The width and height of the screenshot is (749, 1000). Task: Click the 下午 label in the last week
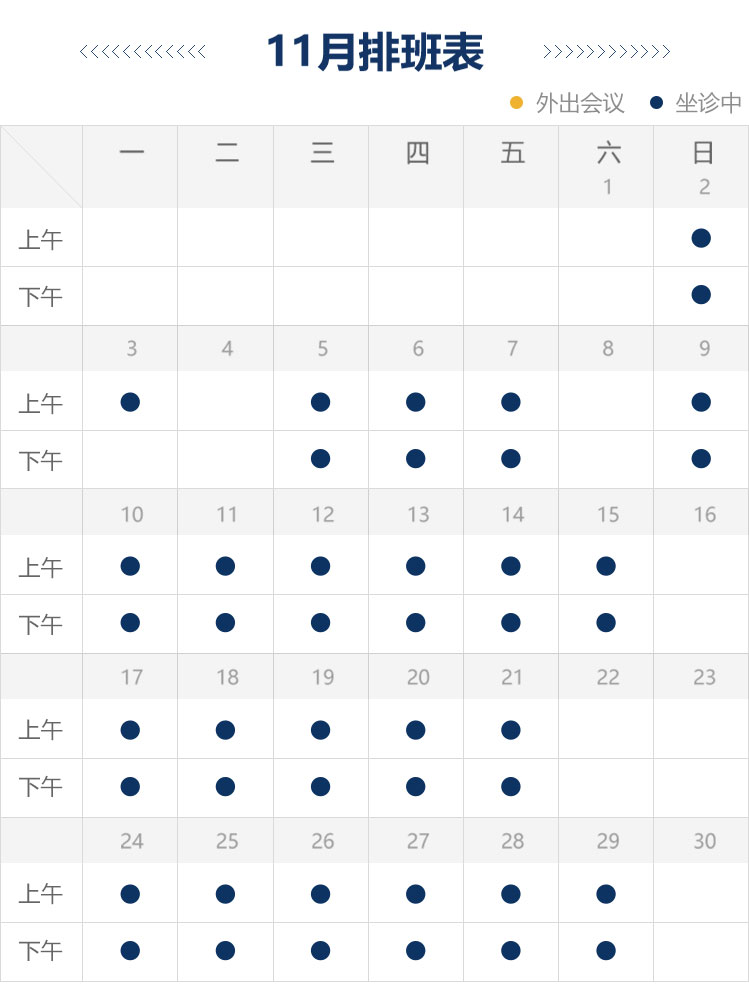[41, 952]
